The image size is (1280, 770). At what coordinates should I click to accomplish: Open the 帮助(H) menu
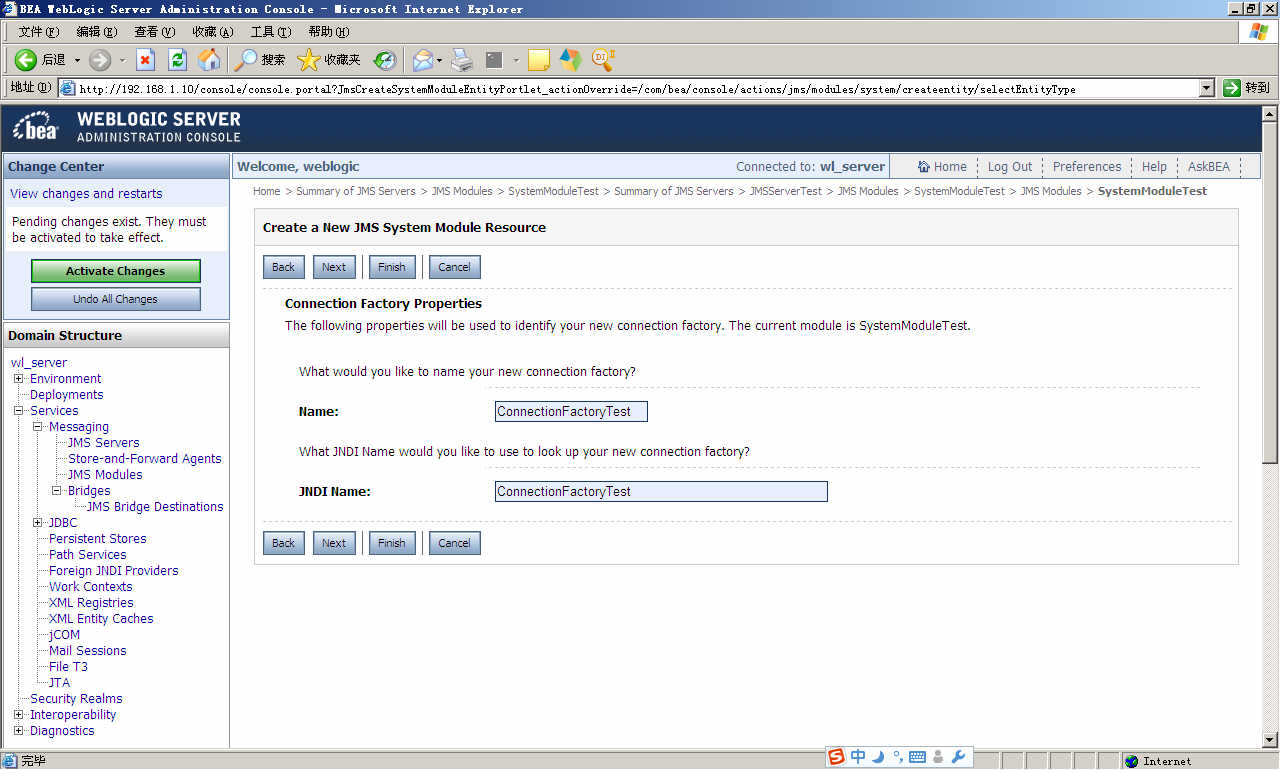[328, 32]
